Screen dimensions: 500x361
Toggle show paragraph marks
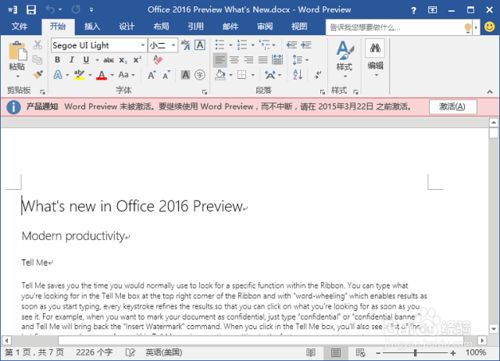pos(318,75)
